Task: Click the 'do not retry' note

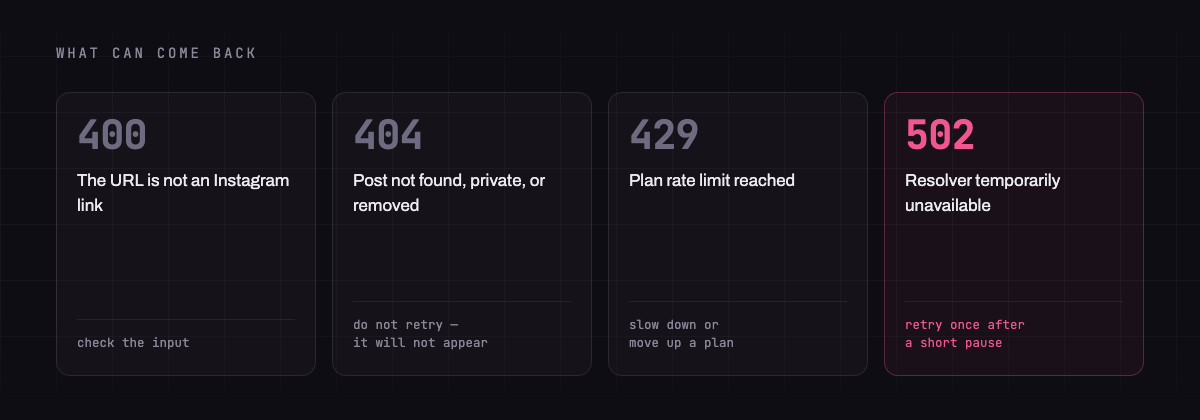Action: click(x=406, y=325)
